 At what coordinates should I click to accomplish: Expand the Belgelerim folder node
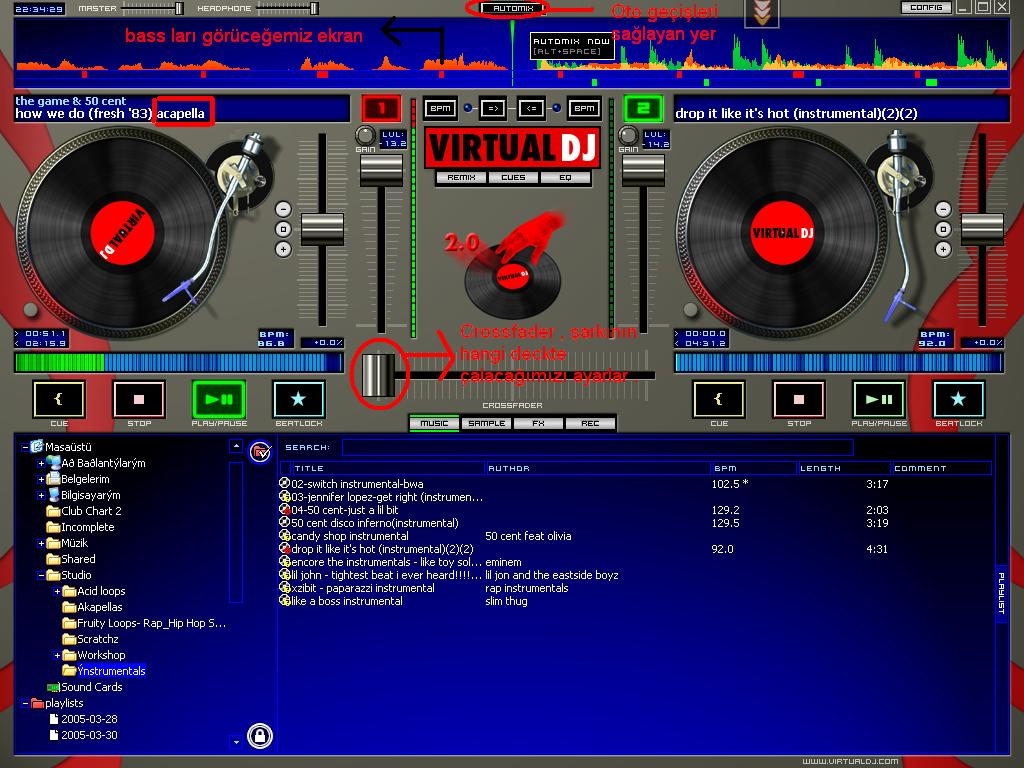click(41, 479)
